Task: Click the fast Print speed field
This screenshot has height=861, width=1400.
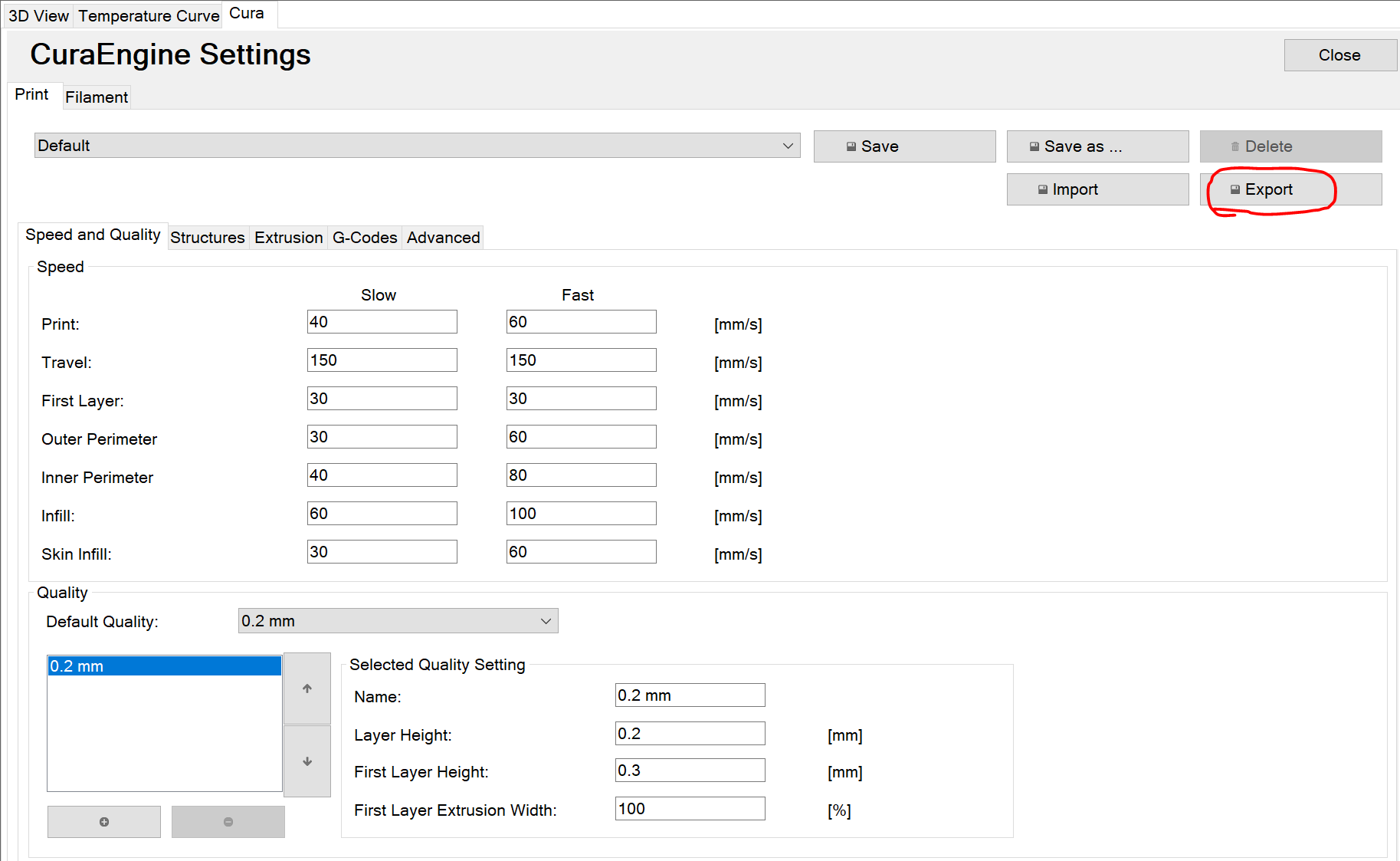Action: pyautogui.click(x=582, y=322)
